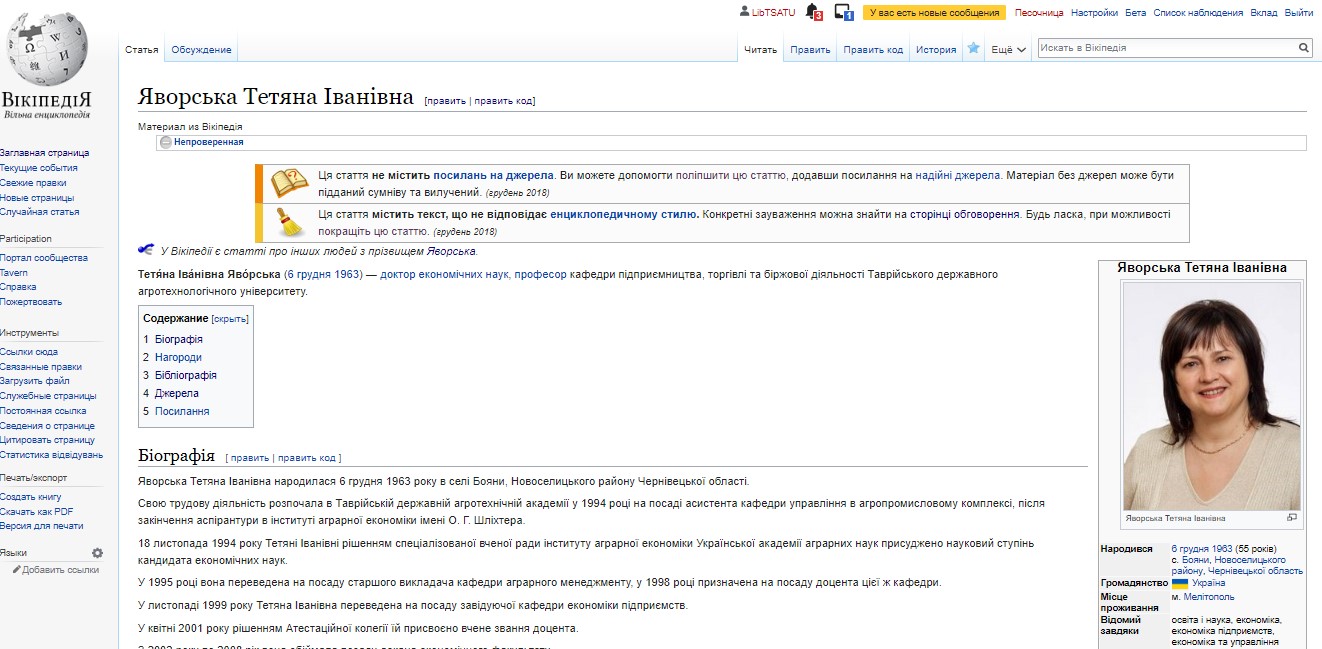The height and width of the screenshot is (649, 1322).
Task: Click the Ukraine flag icon in infobox
Action: (1180, 583)
